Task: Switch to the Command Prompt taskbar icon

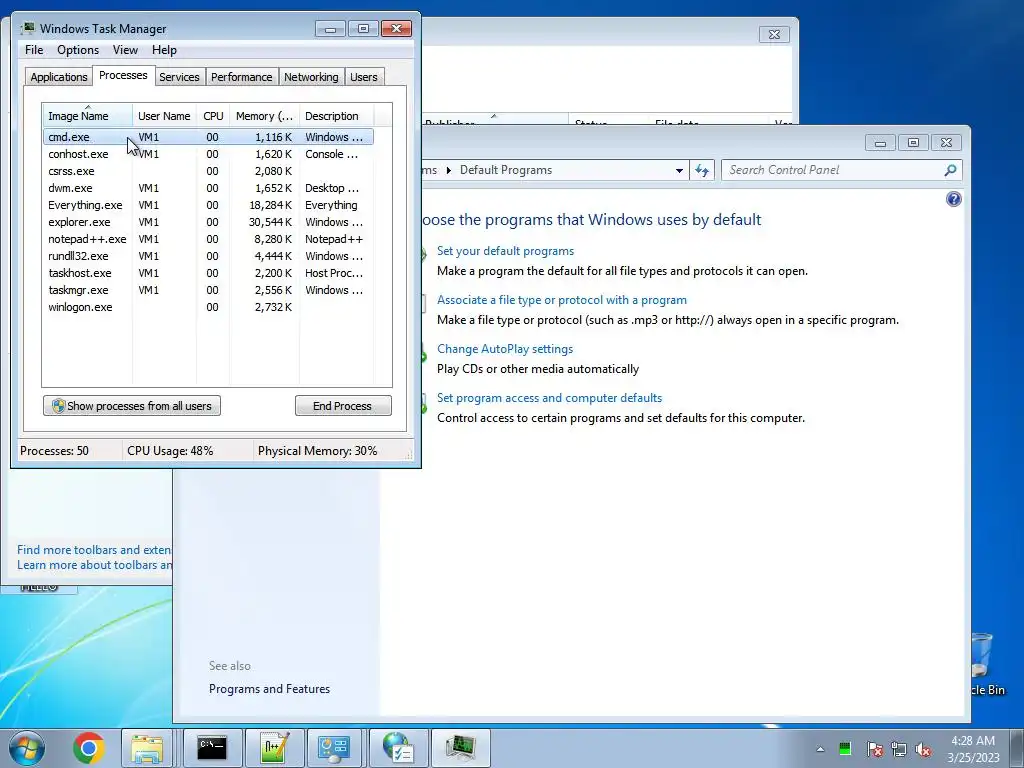Action: (x=212, y=748)
